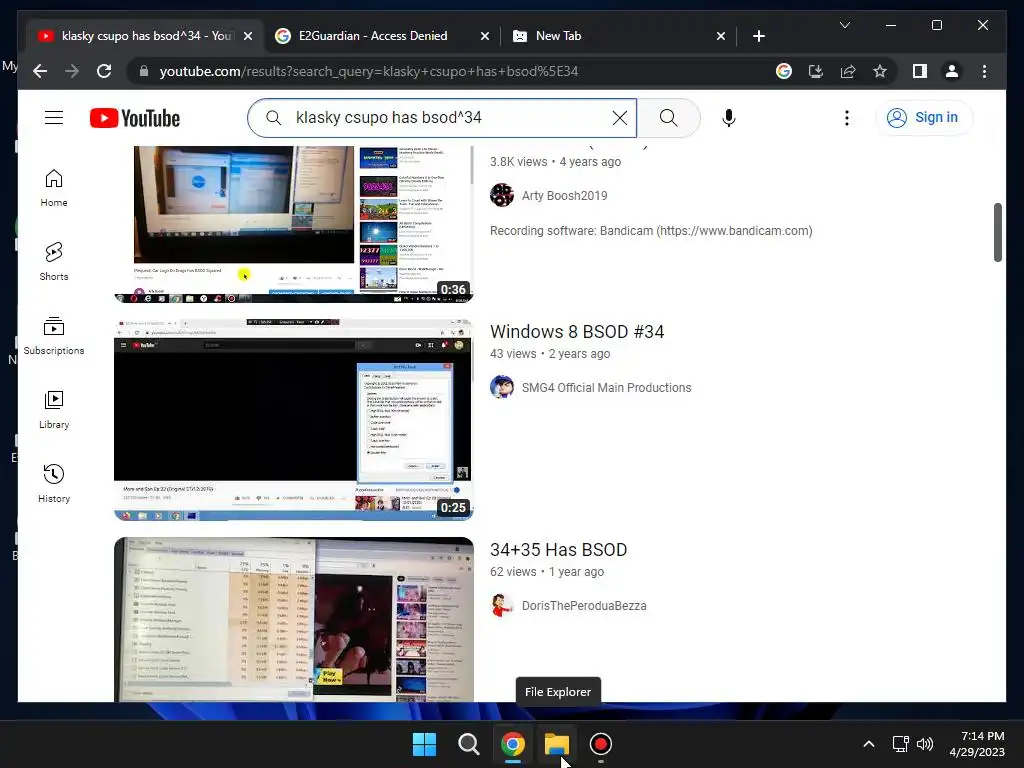
Task: Open the YouTube guide hamburger menu
Action: pyautogui.click(x=54, y=118)
